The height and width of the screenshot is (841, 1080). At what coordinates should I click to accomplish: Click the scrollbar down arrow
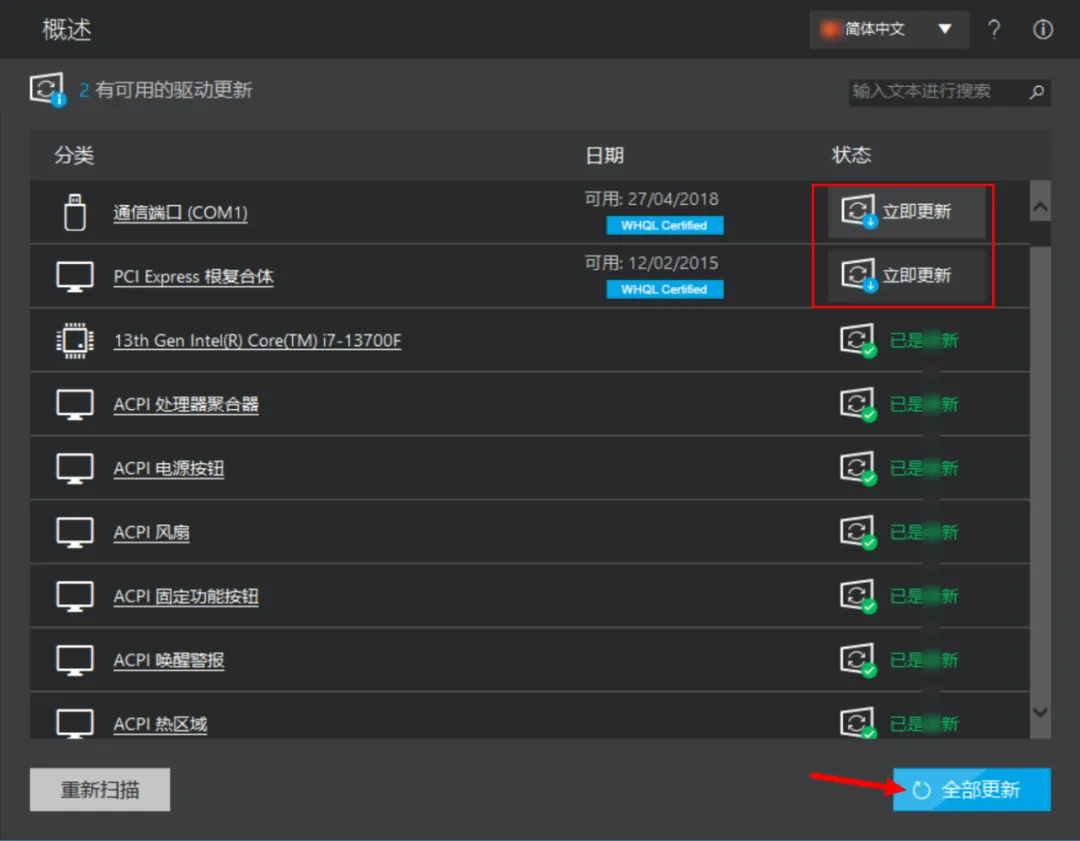coord(1038,713)
